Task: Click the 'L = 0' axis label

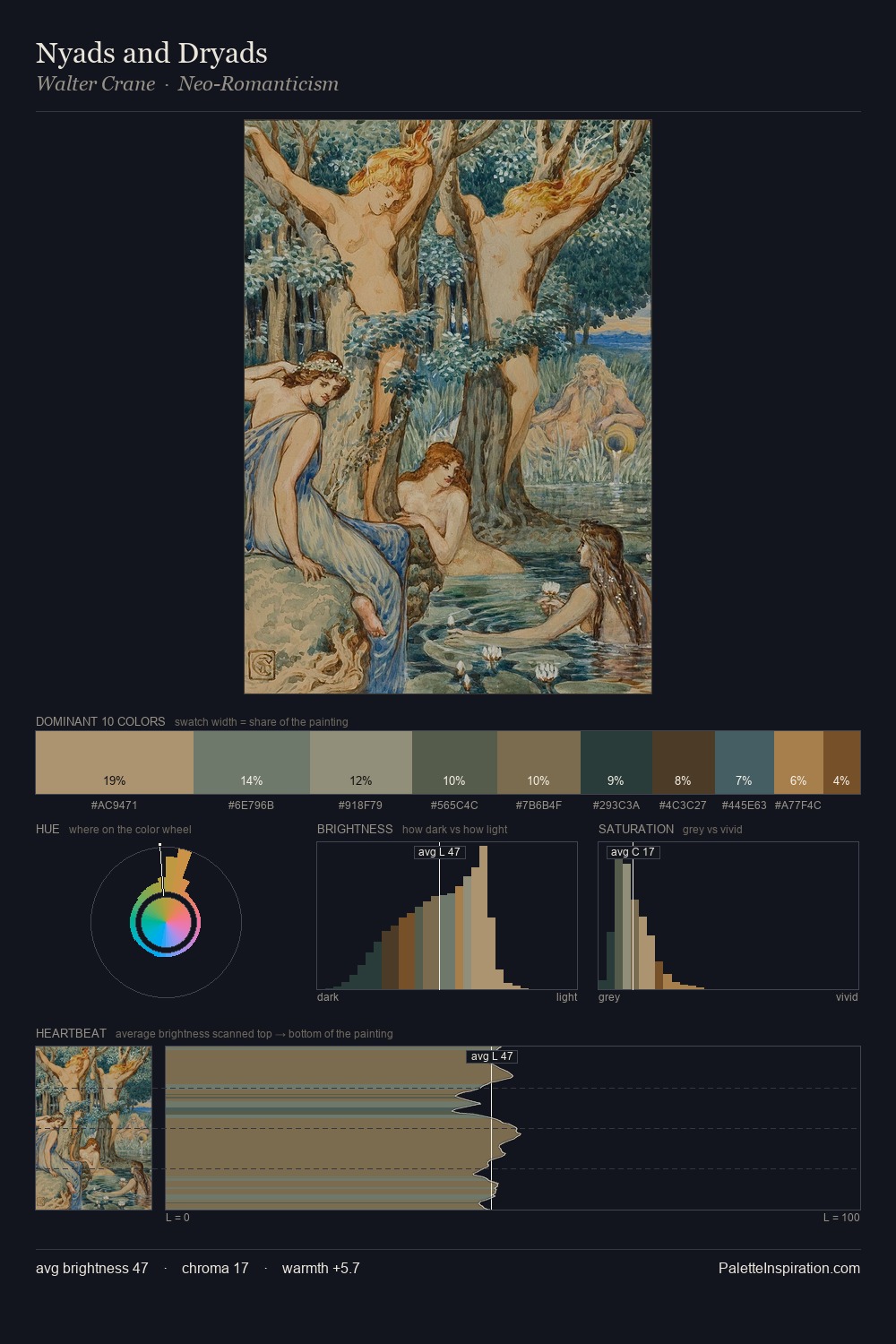Action: click(x=177, y=1218)
